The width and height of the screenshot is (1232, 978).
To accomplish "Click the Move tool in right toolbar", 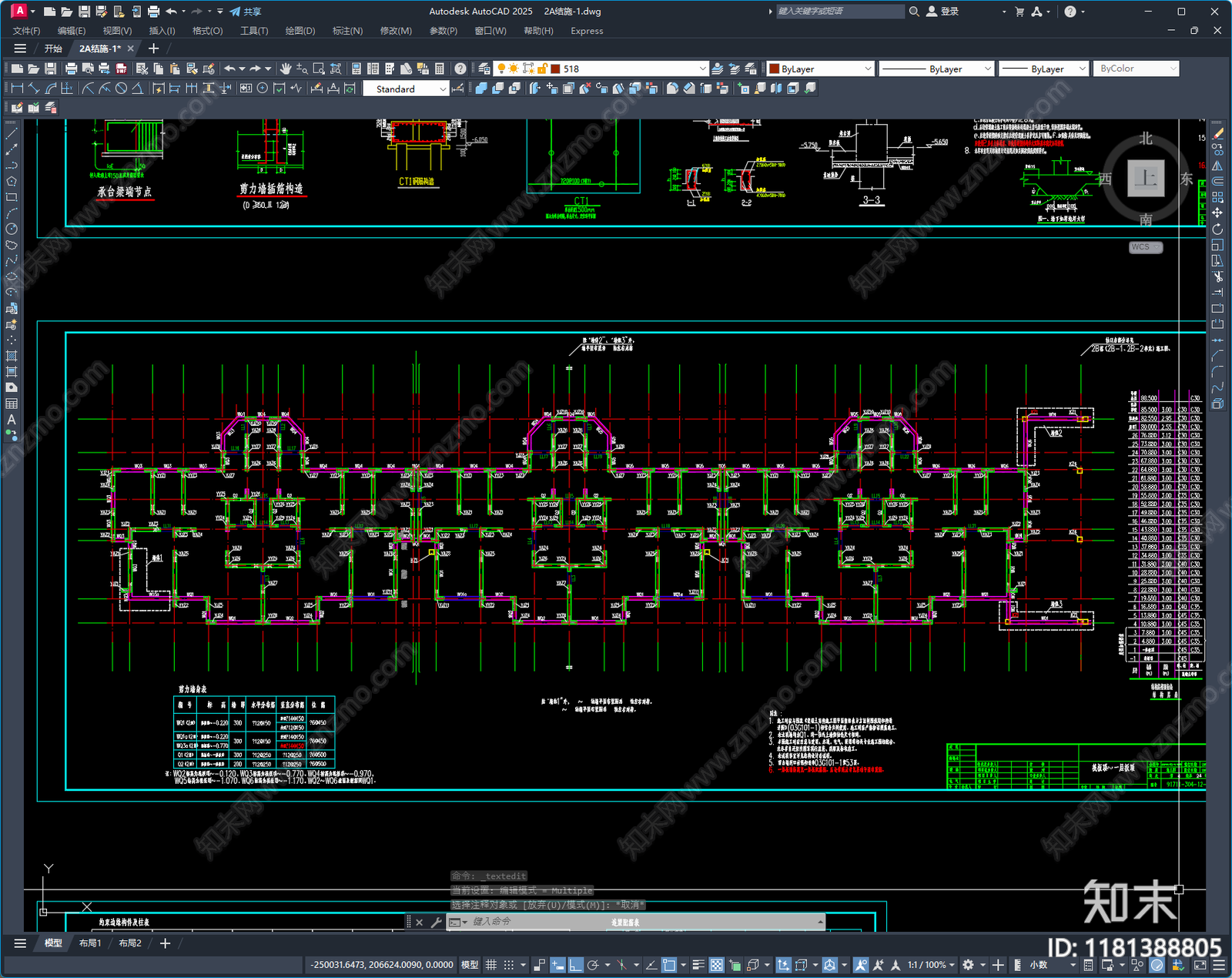I will [x=1217, y=213].
